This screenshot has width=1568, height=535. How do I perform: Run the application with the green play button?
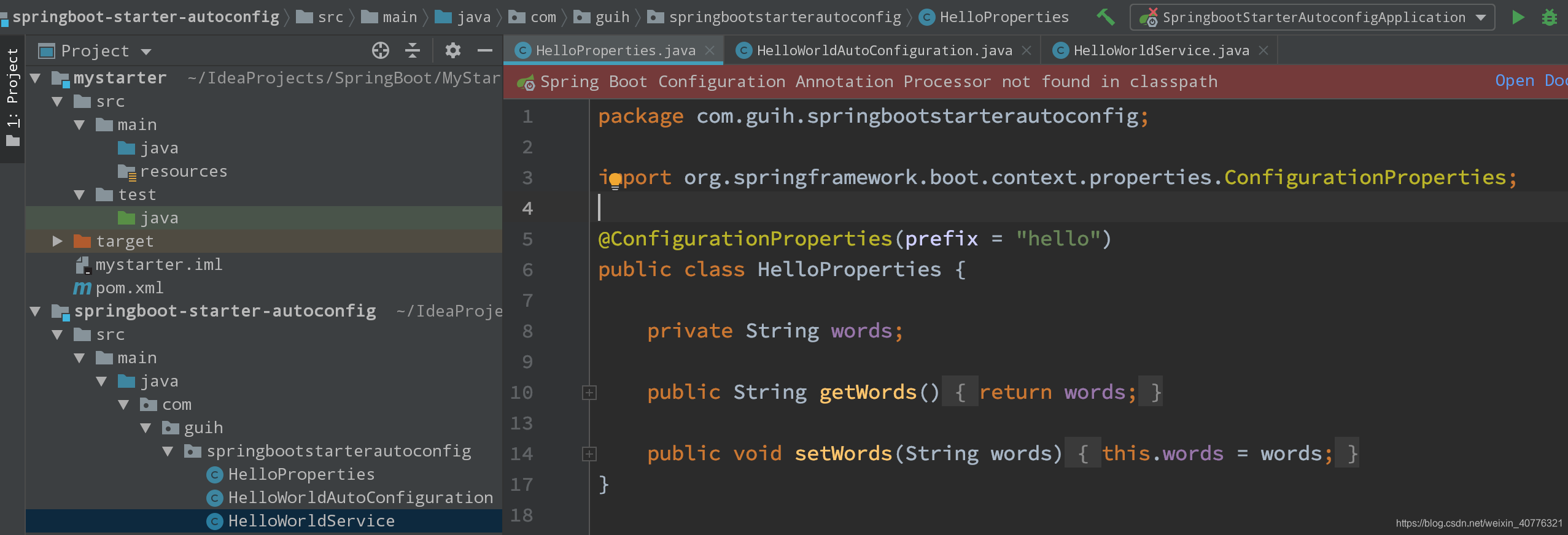pos(1518,17)
